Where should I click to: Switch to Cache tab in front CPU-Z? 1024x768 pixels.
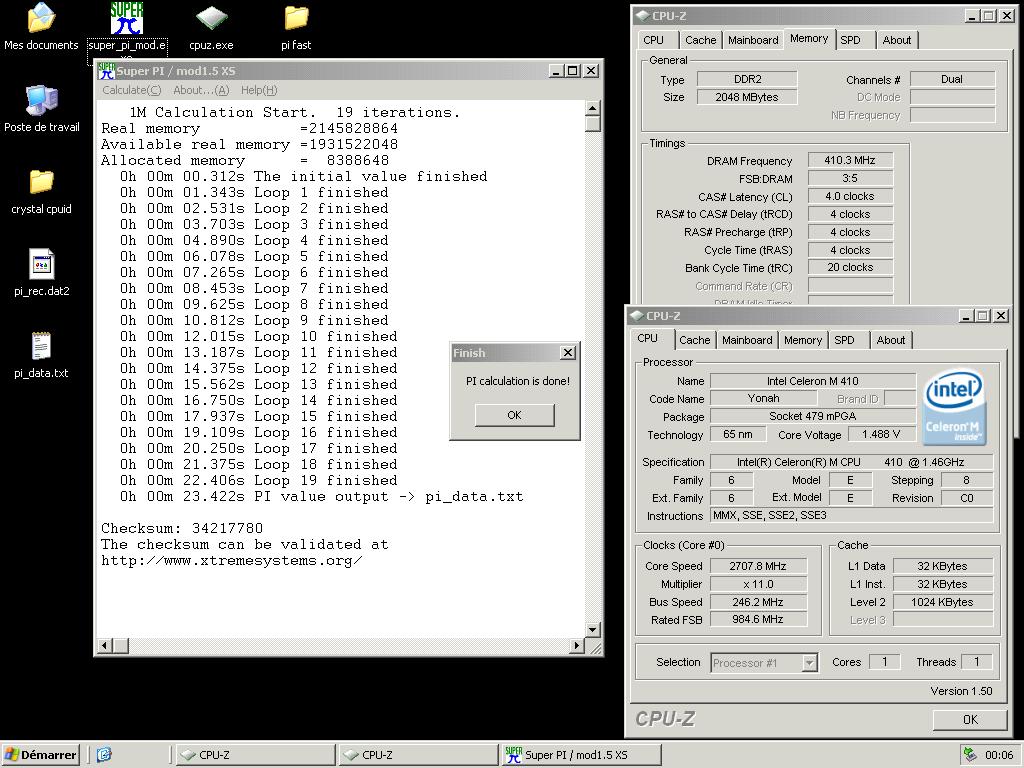point(694,340)
